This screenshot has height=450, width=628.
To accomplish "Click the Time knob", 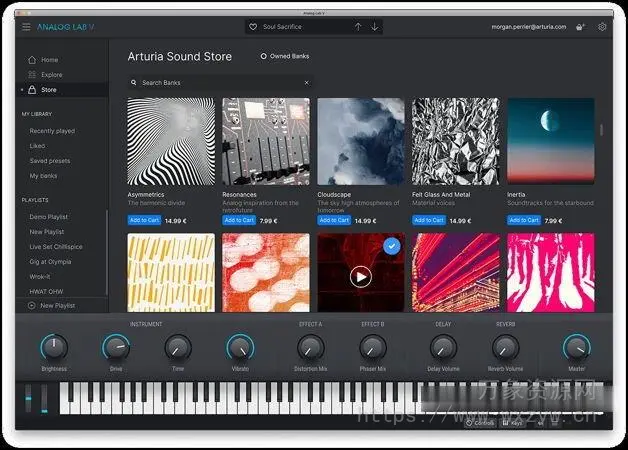I will tap(178, 347).
